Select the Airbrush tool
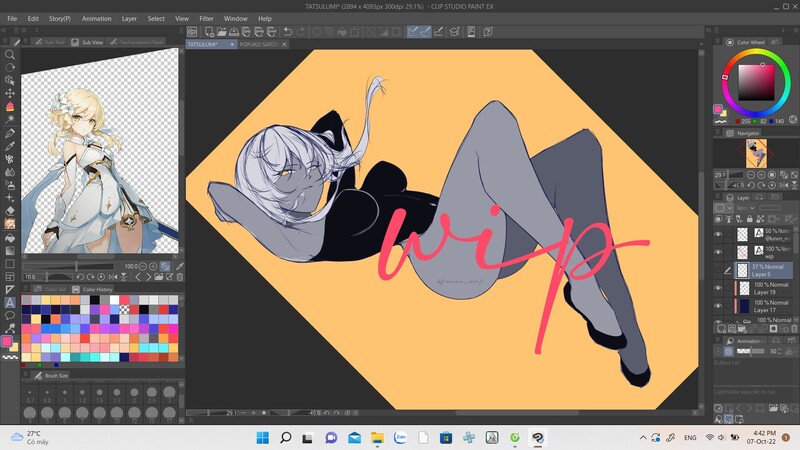This screenshot has height=450, width=800. 10,185
